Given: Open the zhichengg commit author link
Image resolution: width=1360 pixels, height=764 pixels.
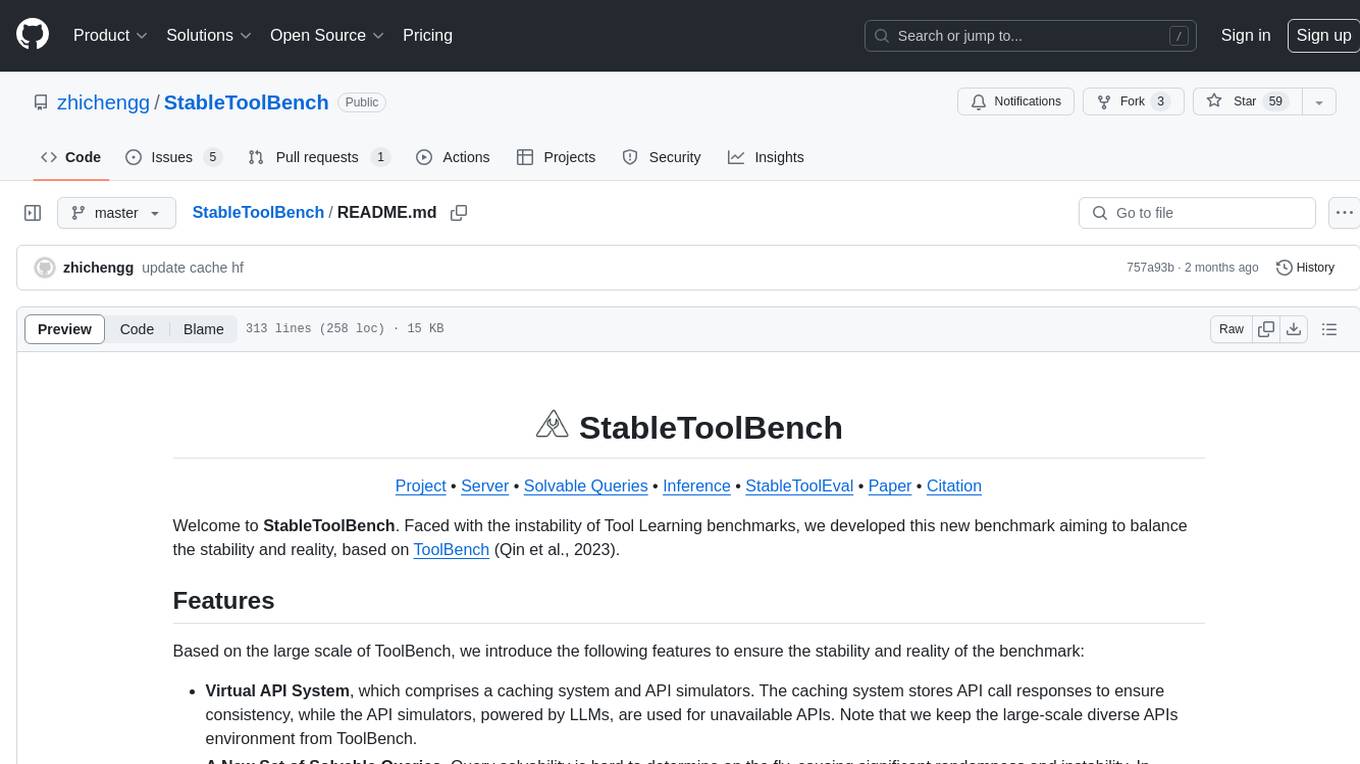Looking at the screenshot, I should pos(98,268).
